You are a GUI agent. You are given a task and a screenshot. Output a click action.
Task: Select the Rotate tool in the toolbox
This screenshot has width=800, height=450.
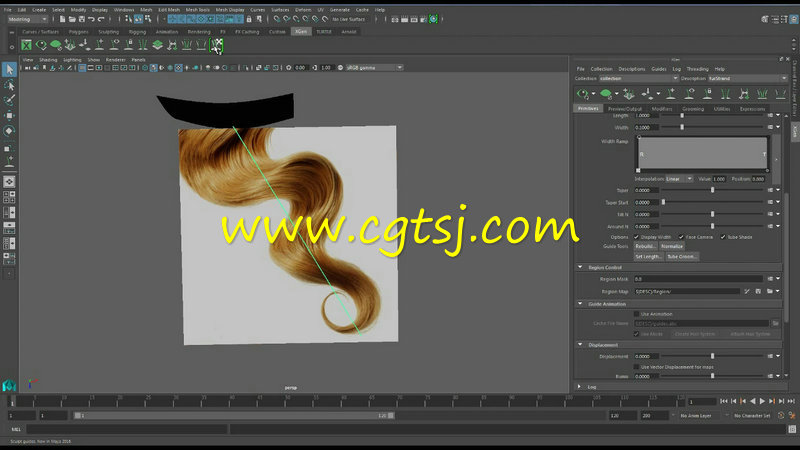9,131
